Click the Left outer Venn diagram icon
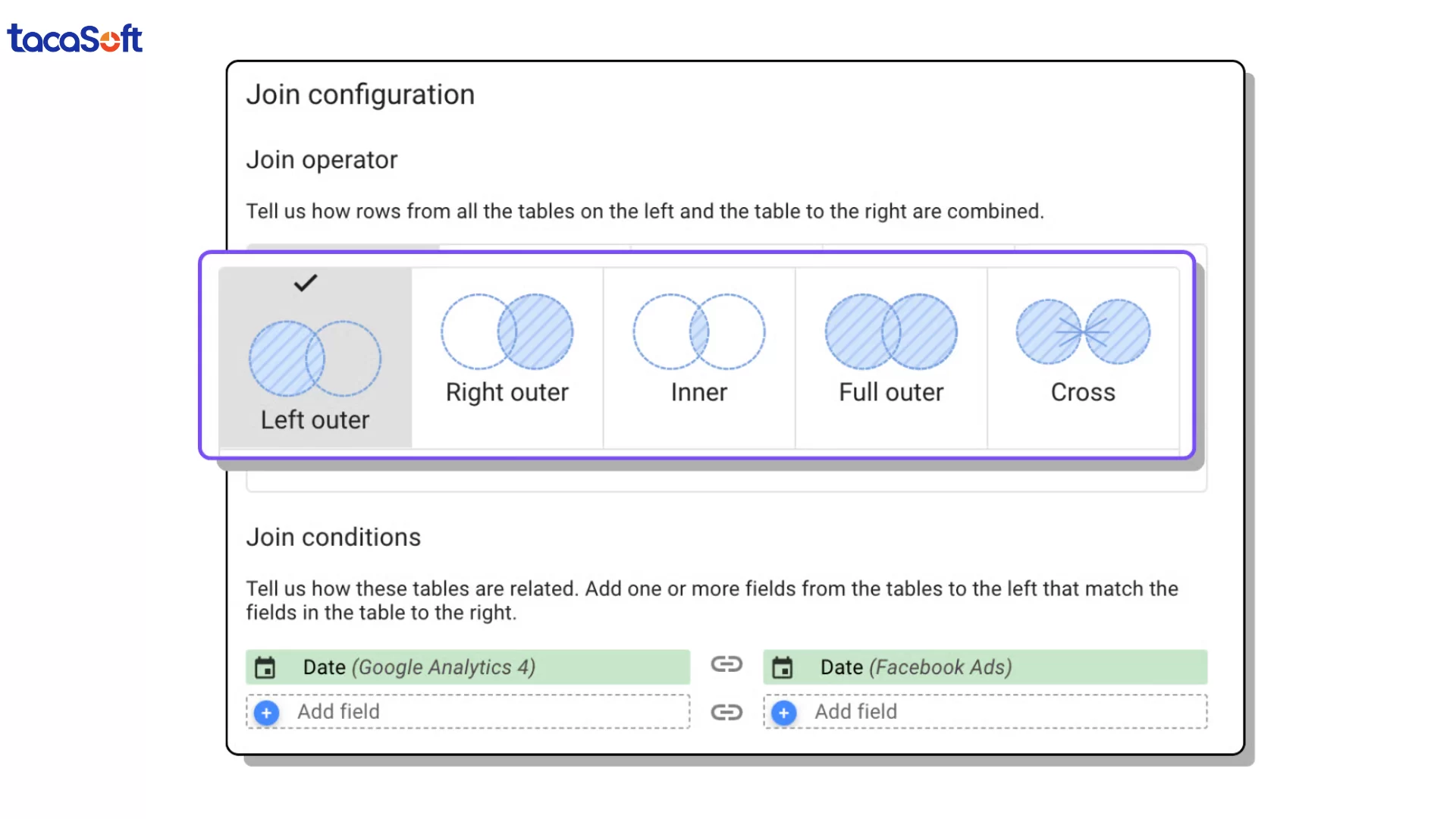Image resolution: width=1456 pixels, height=819 pixels. [315, 358]
